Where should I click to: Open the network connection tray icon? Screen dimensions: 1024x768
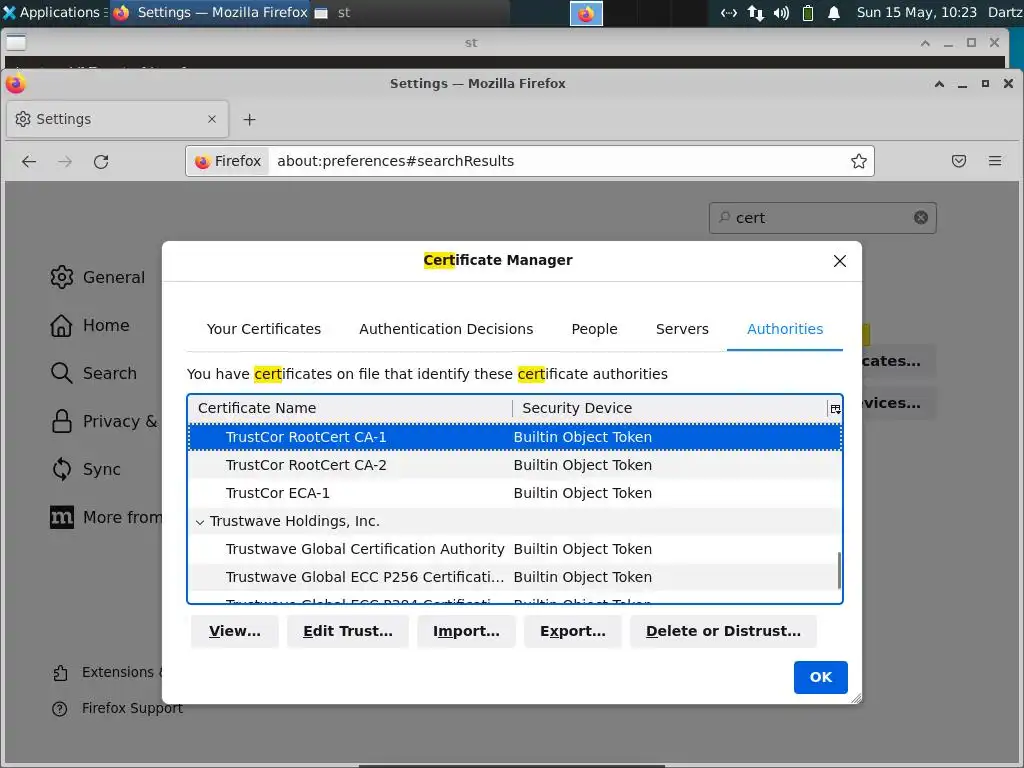[x=756, y=13]
